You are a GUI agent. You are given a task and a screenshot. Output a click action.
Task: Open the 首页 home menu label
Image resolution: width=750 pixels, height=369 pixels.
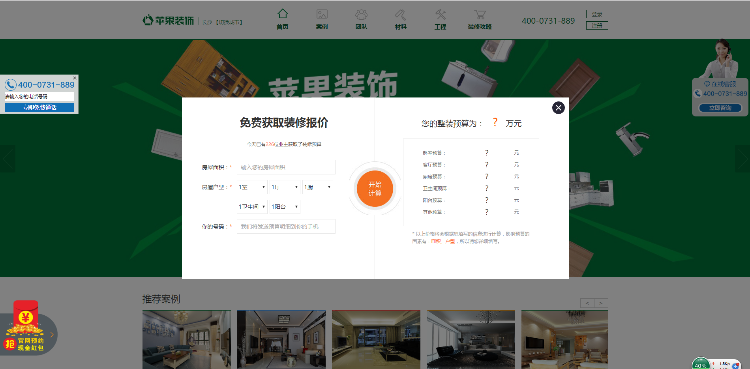[283, 27]
